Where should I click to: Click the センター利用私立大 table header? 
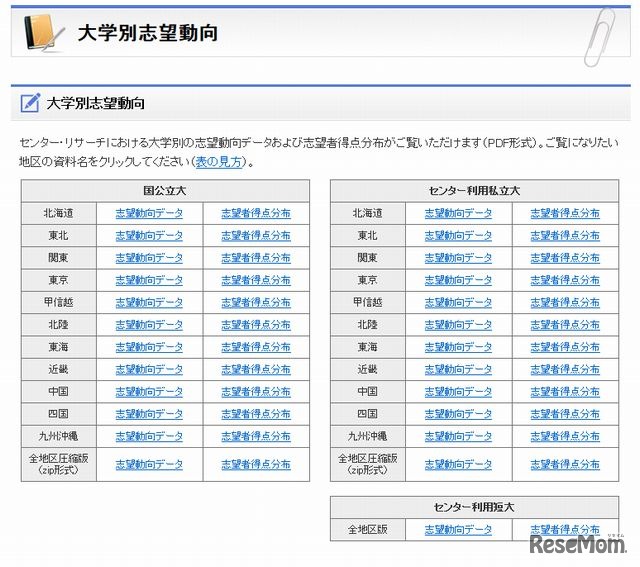(x=474, y=191)
